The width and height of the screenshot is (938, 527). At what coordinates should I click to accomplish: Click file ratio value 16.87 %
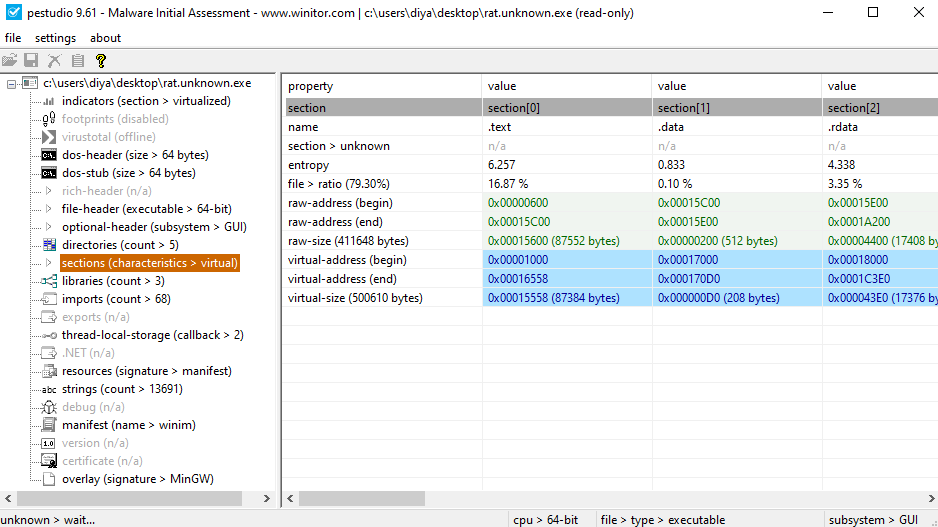pyautogui.click(x=567, y=184)
